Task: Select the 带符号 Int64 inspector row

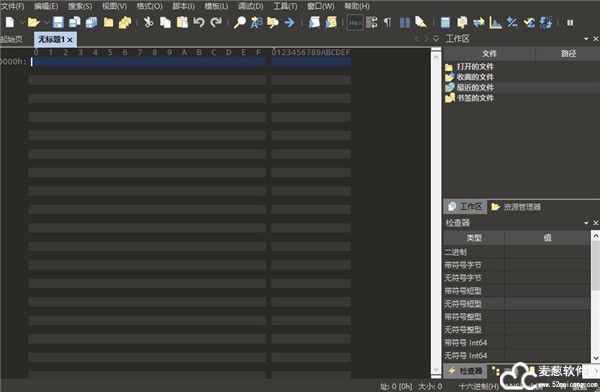Action: click(517, 342)
